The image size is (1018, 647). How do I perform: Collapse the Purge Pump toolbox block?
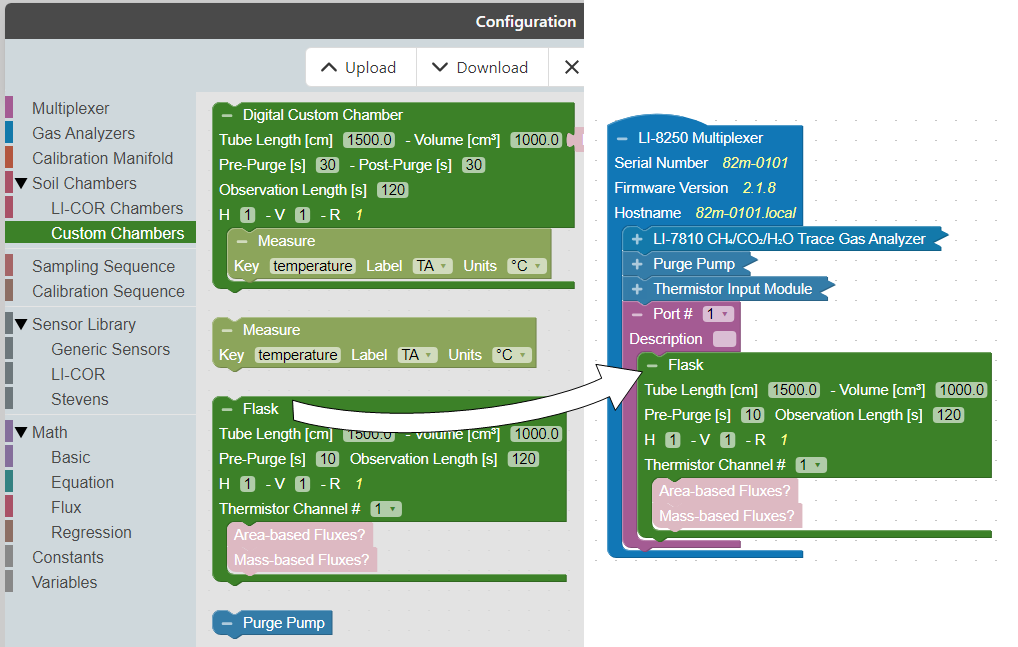tap(227, 624)
